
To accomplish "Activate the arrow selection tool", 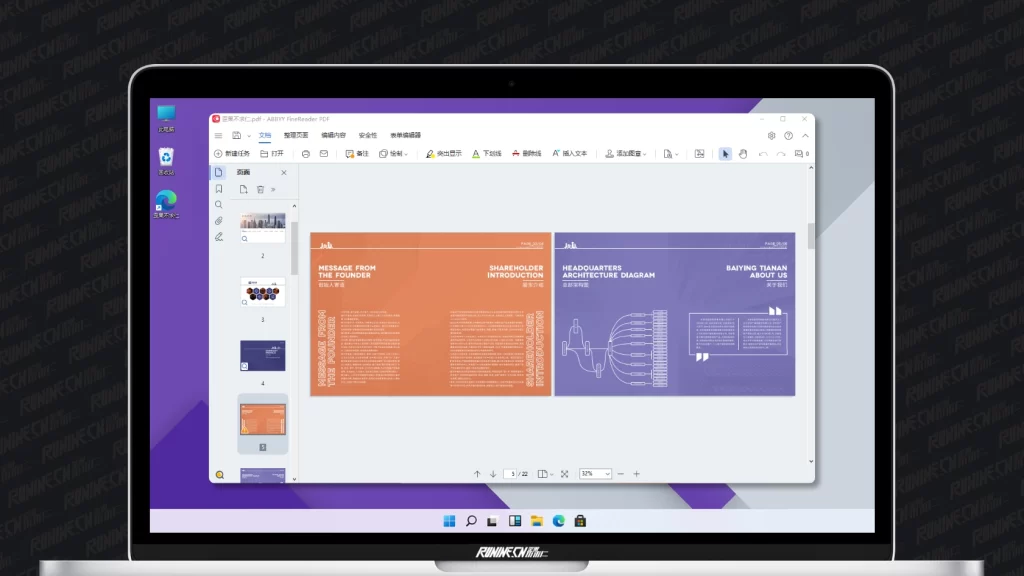I will tap(726, 154).
